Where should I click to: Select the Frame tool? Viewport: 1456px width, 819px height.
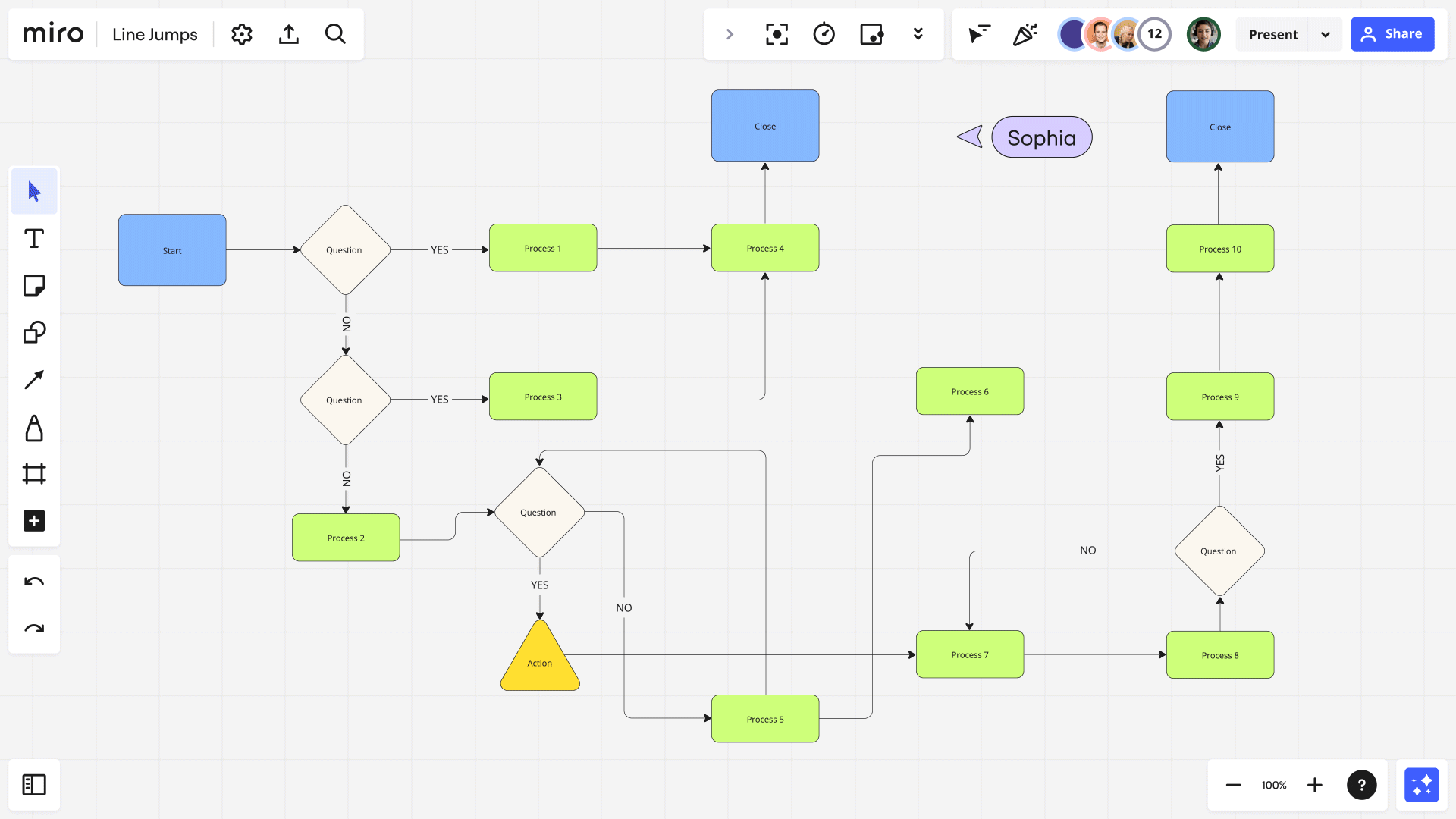(x=34, y=474)
